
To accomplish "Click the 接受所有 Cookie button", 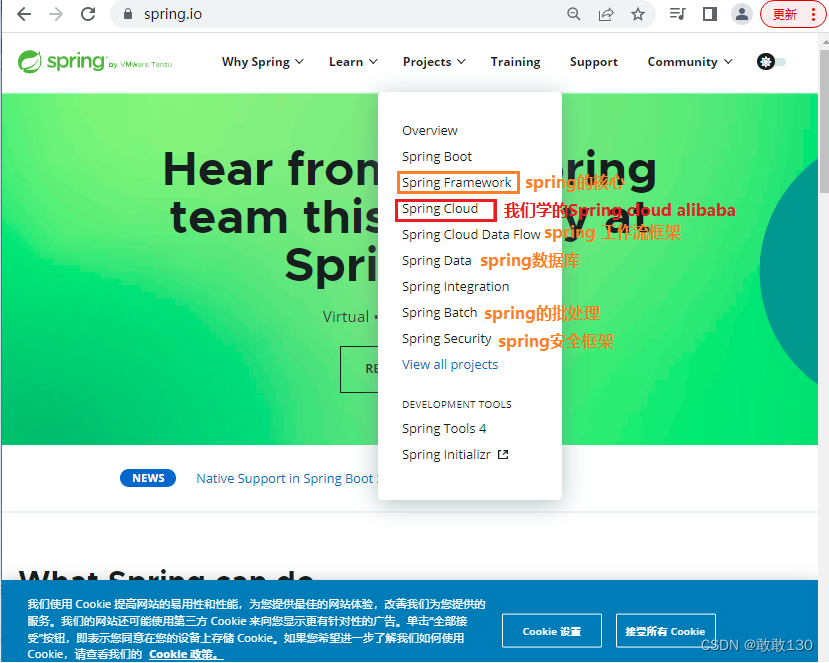I will point(664,630).
